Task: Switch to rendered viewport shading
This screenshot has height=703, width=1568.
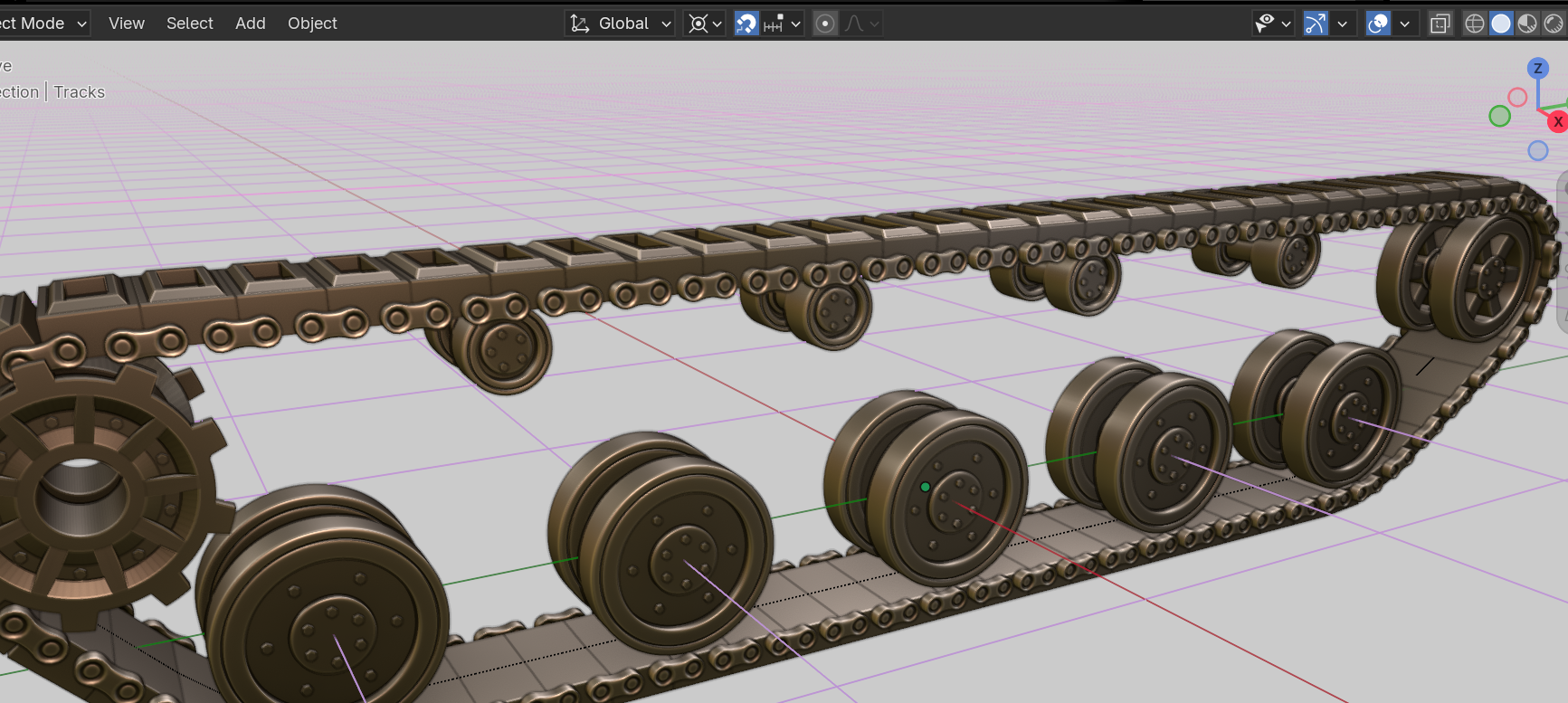Action: (1554, 24)
